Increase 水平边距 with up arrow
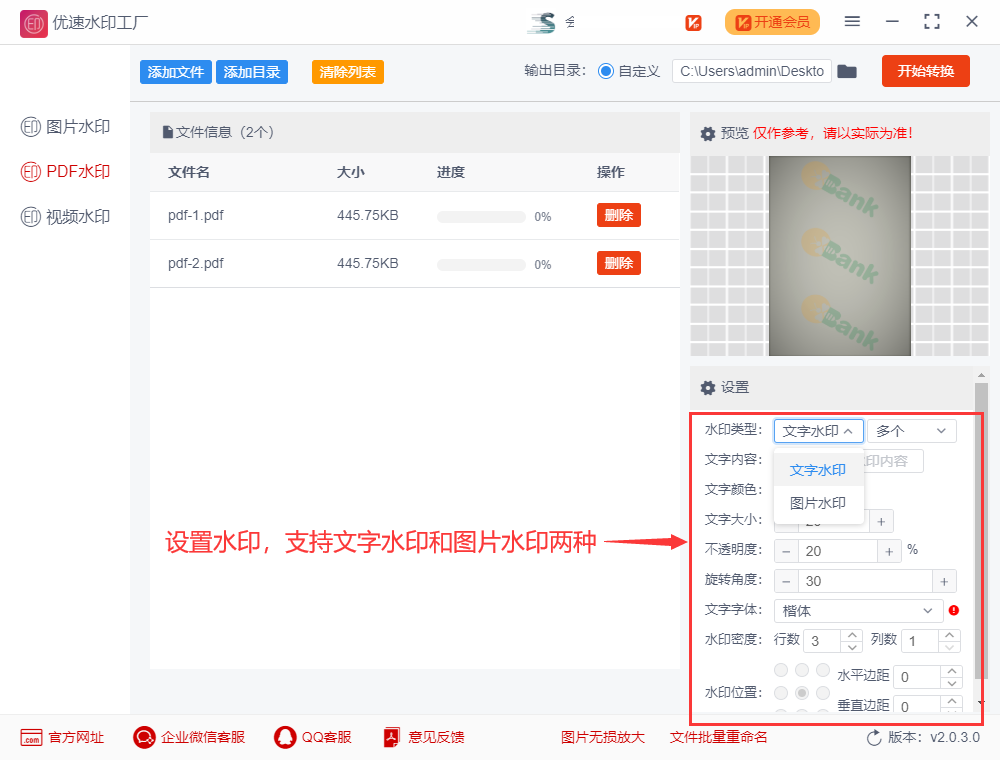Image resolution: width=1000 pixels, height=760 pixels. pyautogui.click(x=952, y=671)
